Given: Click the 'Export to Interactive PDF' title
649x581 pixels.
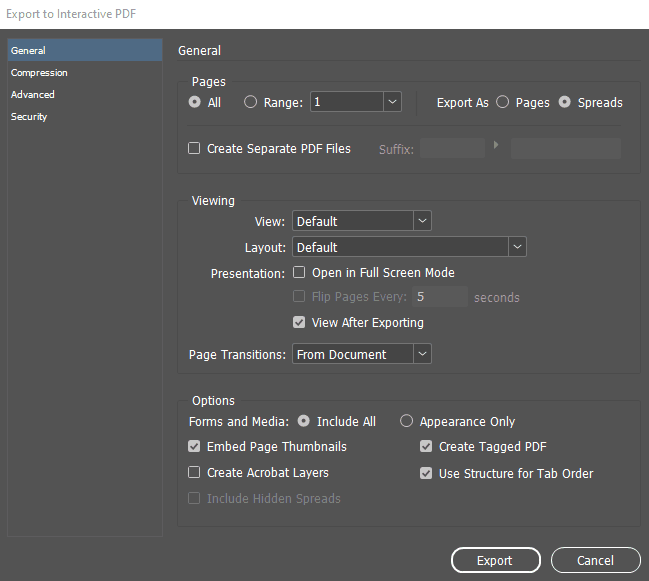Looking at the screenshot, I should pyautogui.click(x=71, y=14).
